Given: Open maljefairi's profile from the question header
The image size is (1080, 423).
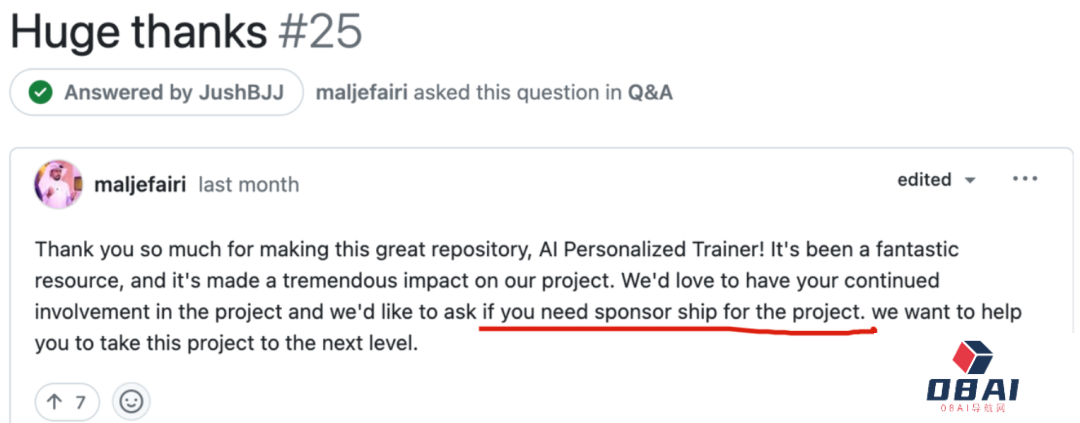Looking at the screenshot, I should (x=361, y=93).
